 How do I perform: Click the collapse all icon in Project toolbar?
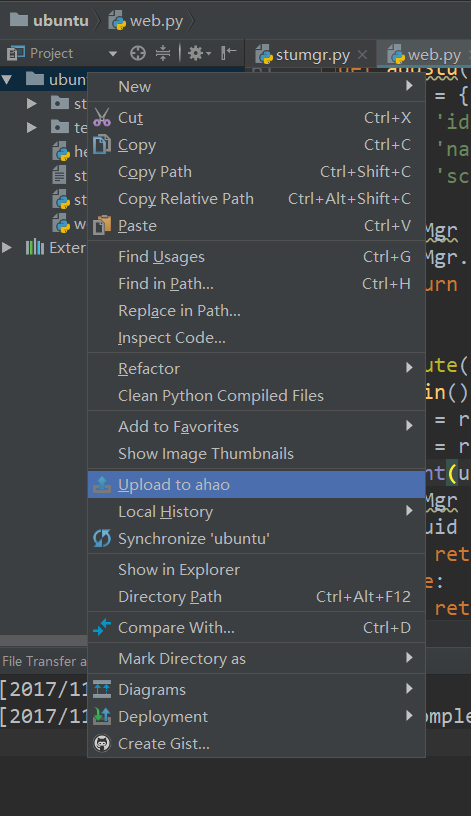click(163, 53)
